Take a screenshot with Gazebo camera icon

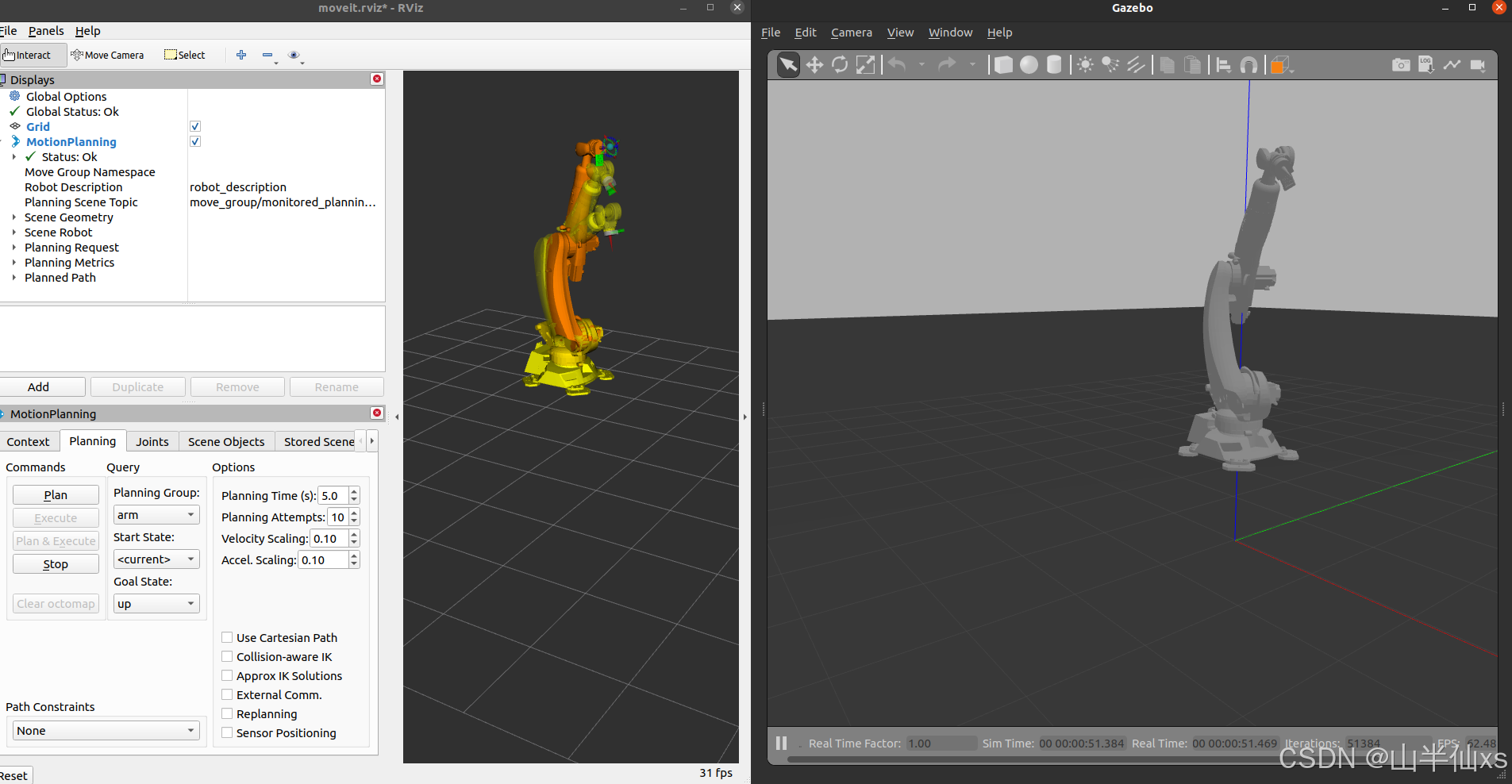pyautogui.click(x=1401, y=65)
